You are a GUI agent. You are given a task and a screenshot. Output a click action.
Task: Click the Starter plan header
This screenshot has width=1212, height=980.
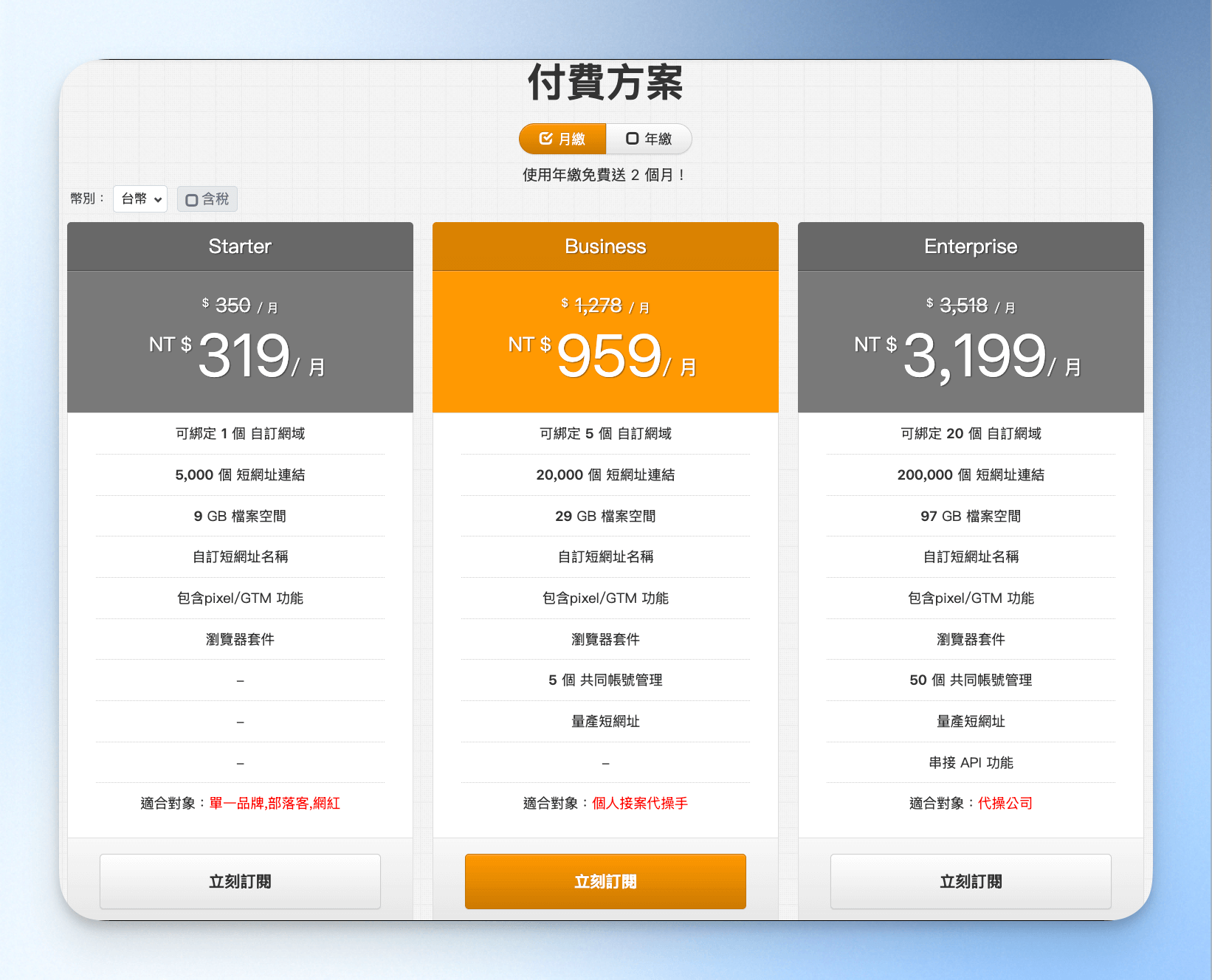[240, 246]
